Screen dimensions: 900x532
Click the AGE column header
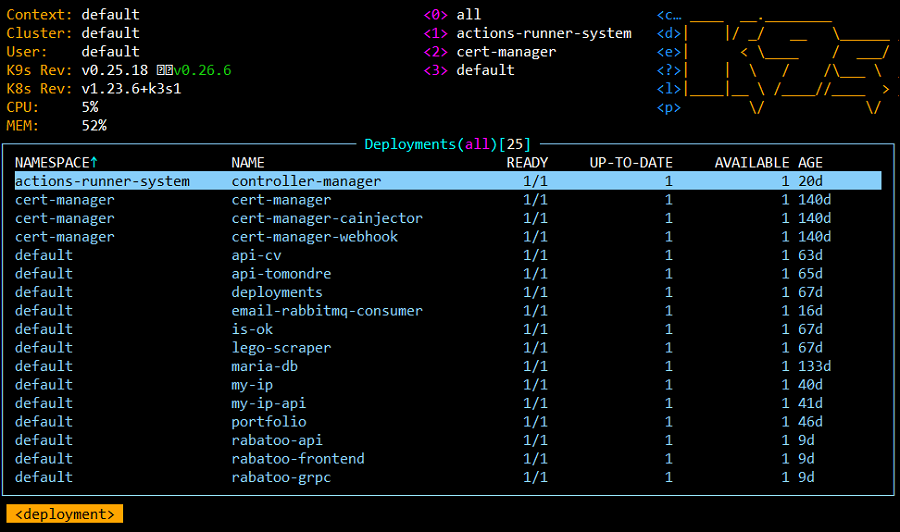[810, 162]
